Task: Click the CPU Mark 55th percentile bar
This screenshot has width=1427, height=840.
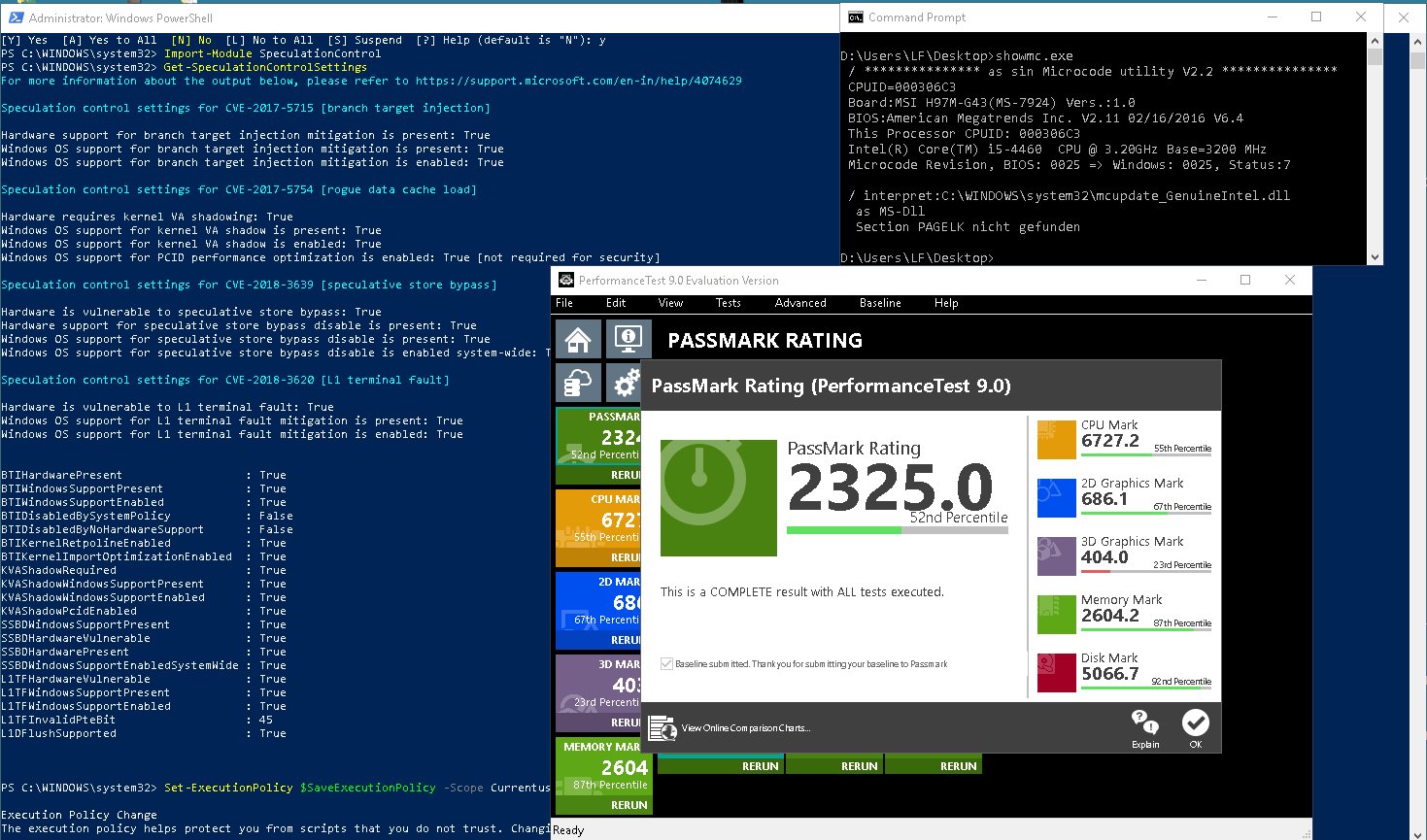Action: [x=1146, y=454]
